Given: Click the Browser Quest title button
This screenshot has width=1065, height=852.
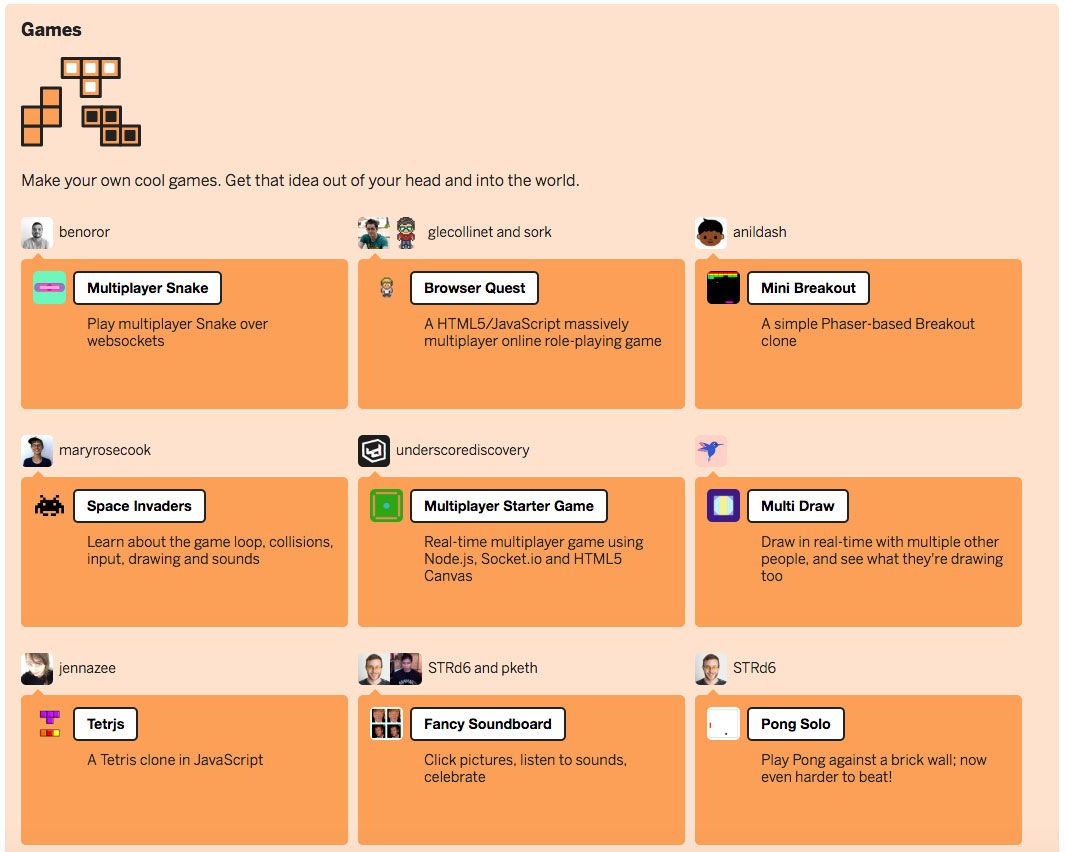Looking at the screenshot, I should pyautogui.click(x=474, y=287).
